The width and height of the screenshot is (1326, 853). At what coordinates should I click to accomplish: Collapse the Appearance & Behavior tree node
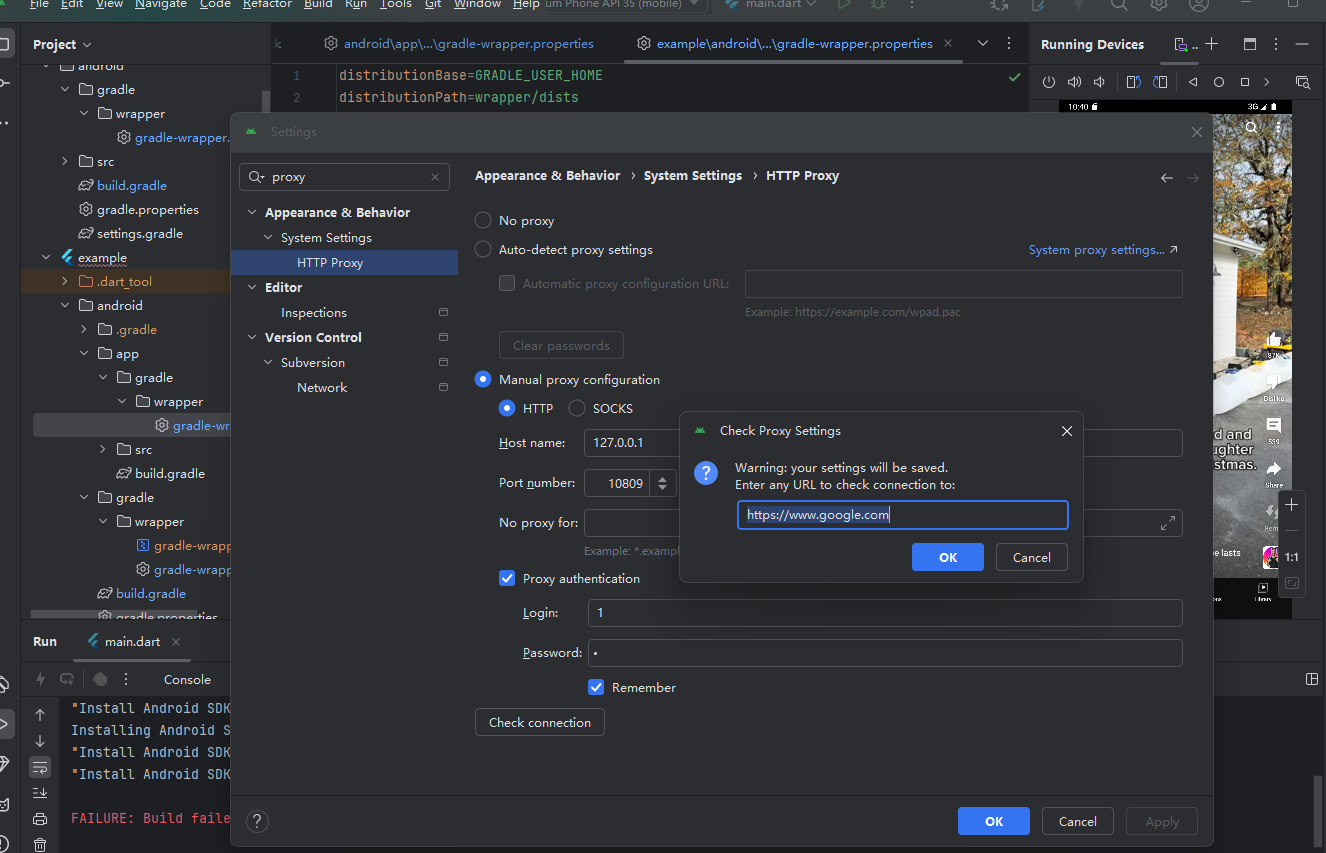coord(251,212)
